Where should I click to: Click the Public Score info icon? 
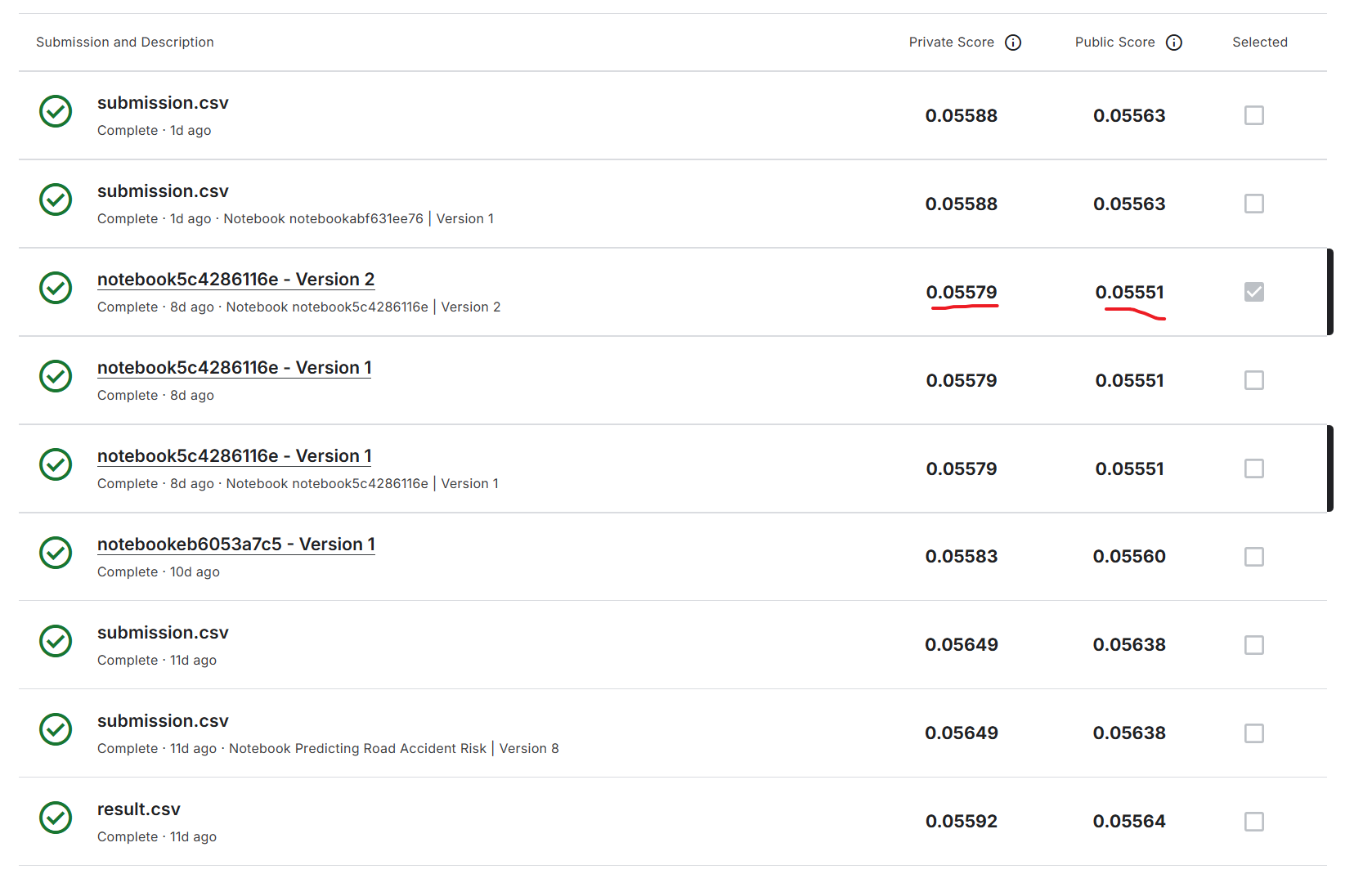tap(1174, 43)
